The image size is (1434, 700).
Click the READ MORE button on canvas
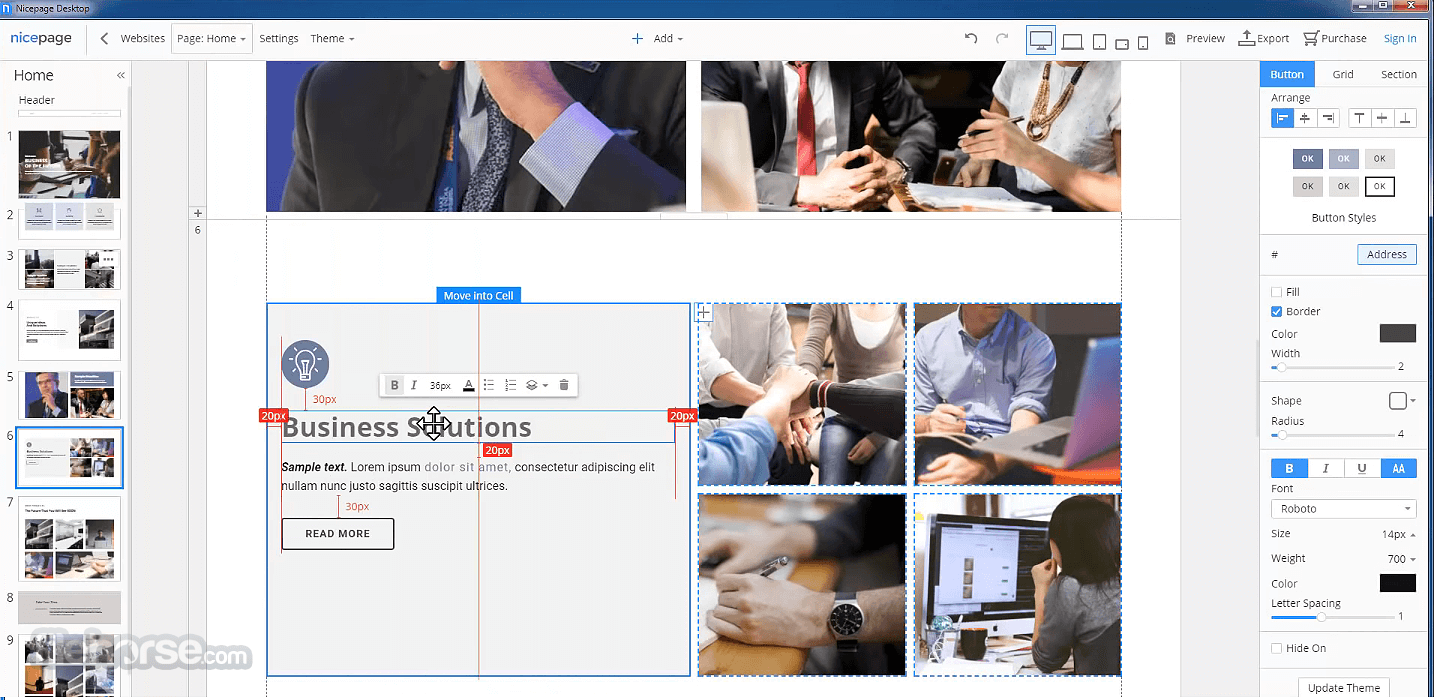click(338, 534)
